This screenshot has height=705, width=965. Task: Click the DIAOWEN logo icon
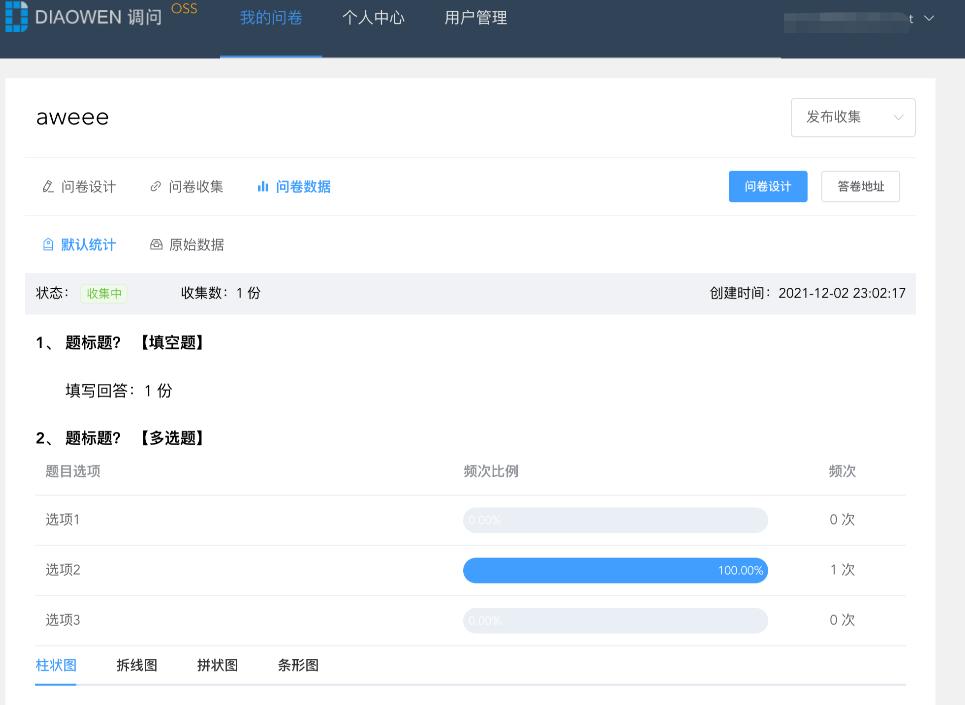(x=16, y=16)
